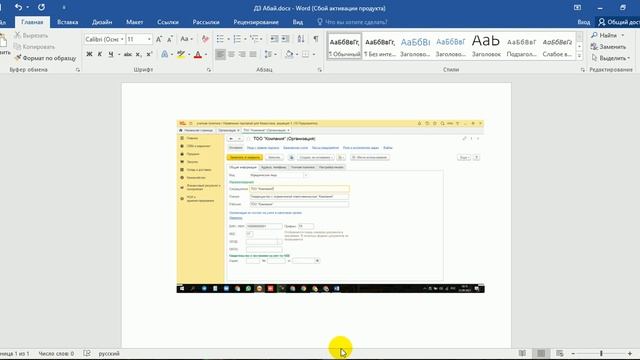This screenshot has height=360, width=640.
Task: Click the Найти (Find) button
Action: tap(604, 36)
